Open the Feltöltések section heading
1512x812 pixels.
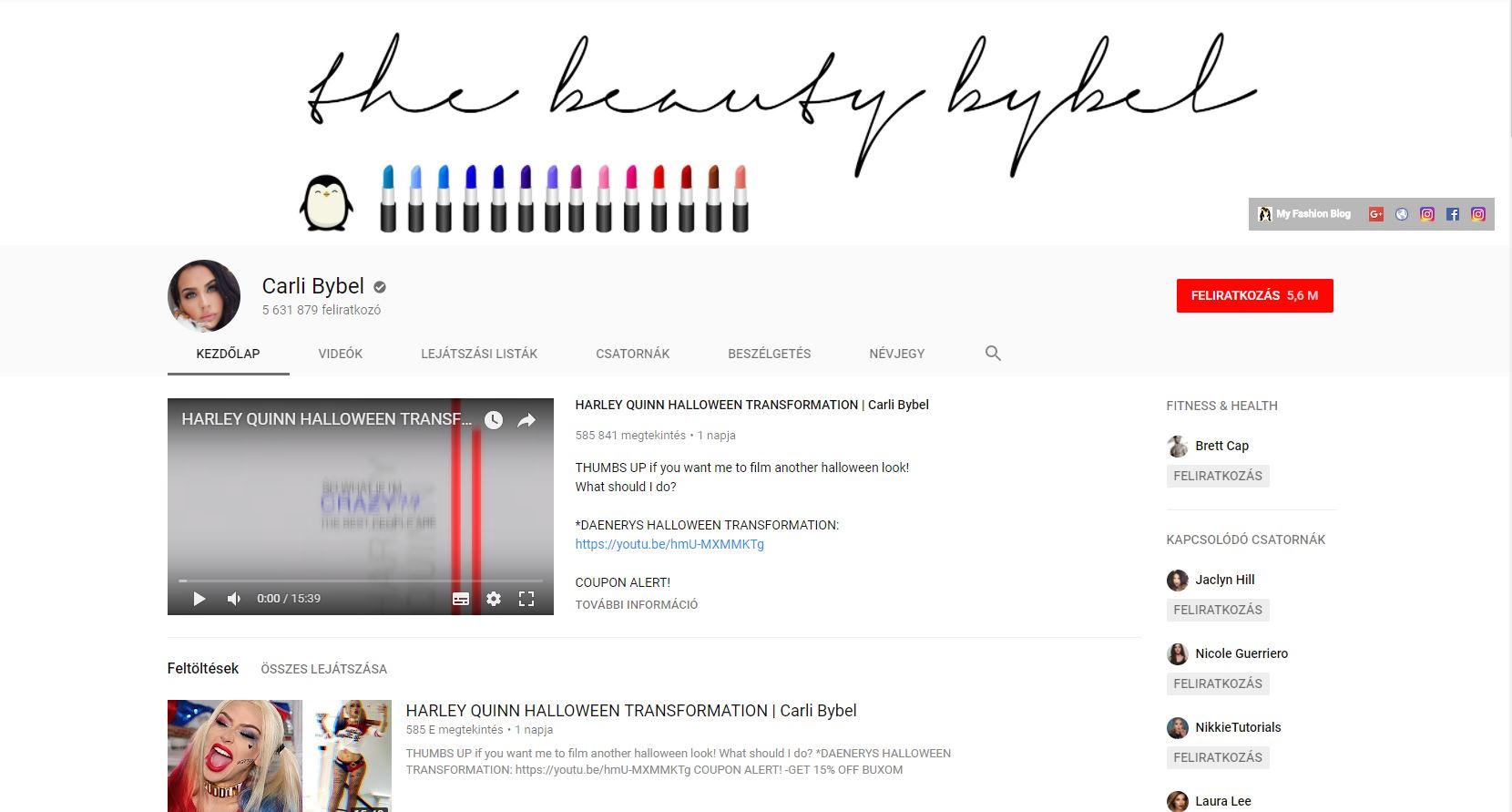tap(203, 668)
